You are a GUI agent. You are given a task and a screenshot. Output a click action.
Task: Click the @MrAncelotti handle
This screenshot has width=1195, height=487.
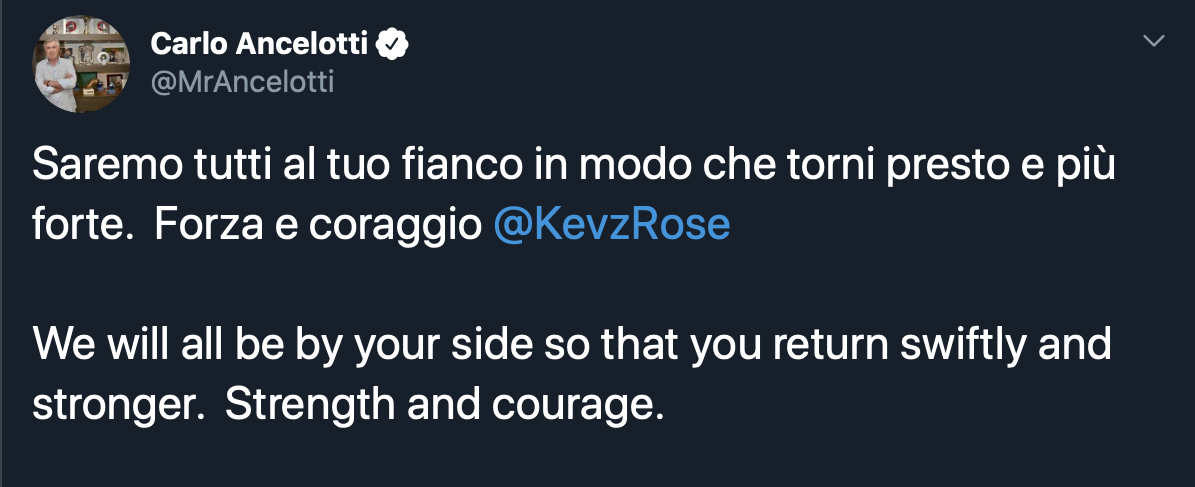click(242, 82)
